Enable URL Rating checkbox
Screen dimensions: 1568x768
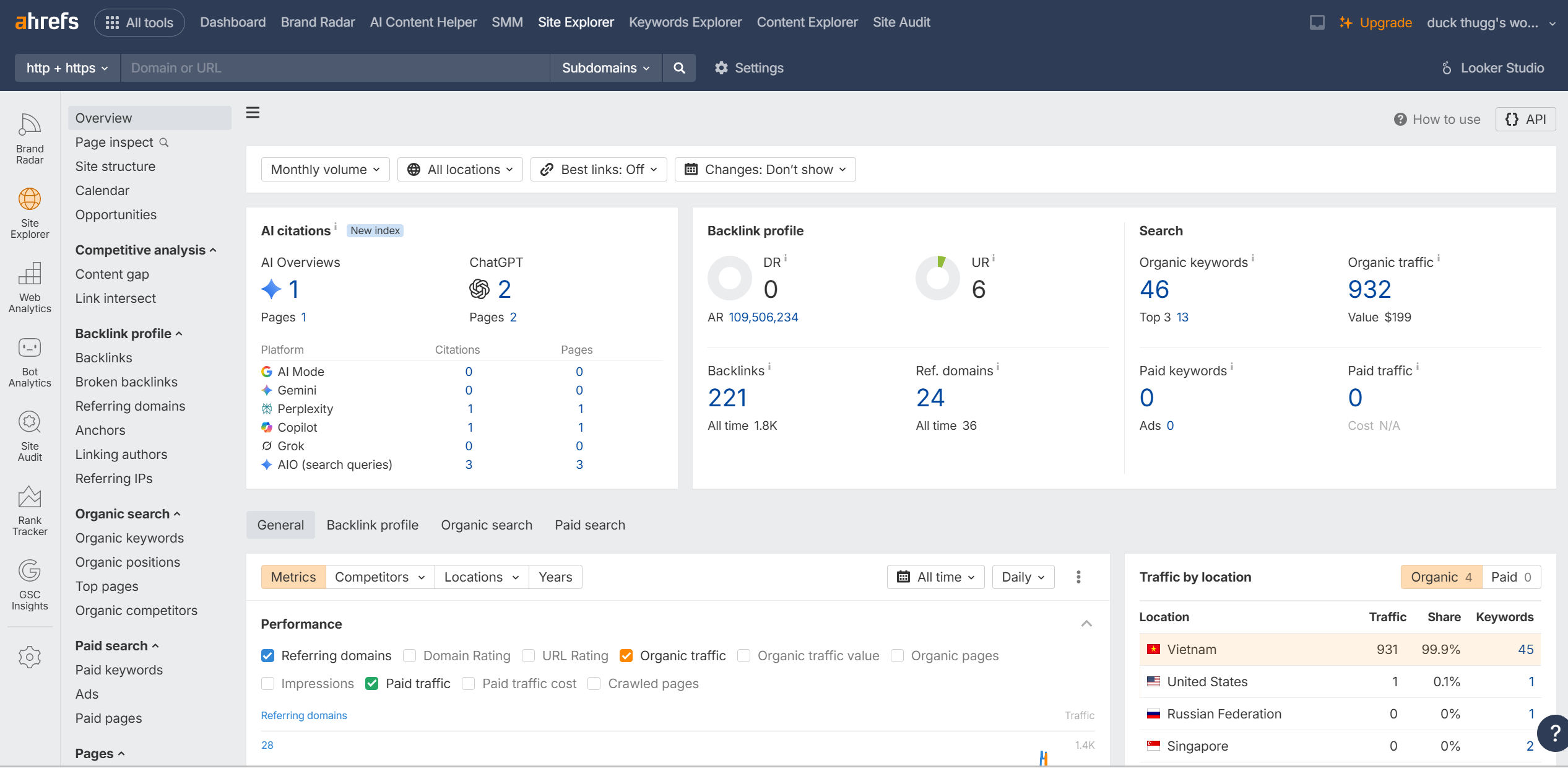pyautogui.click(x=528, y=655)
